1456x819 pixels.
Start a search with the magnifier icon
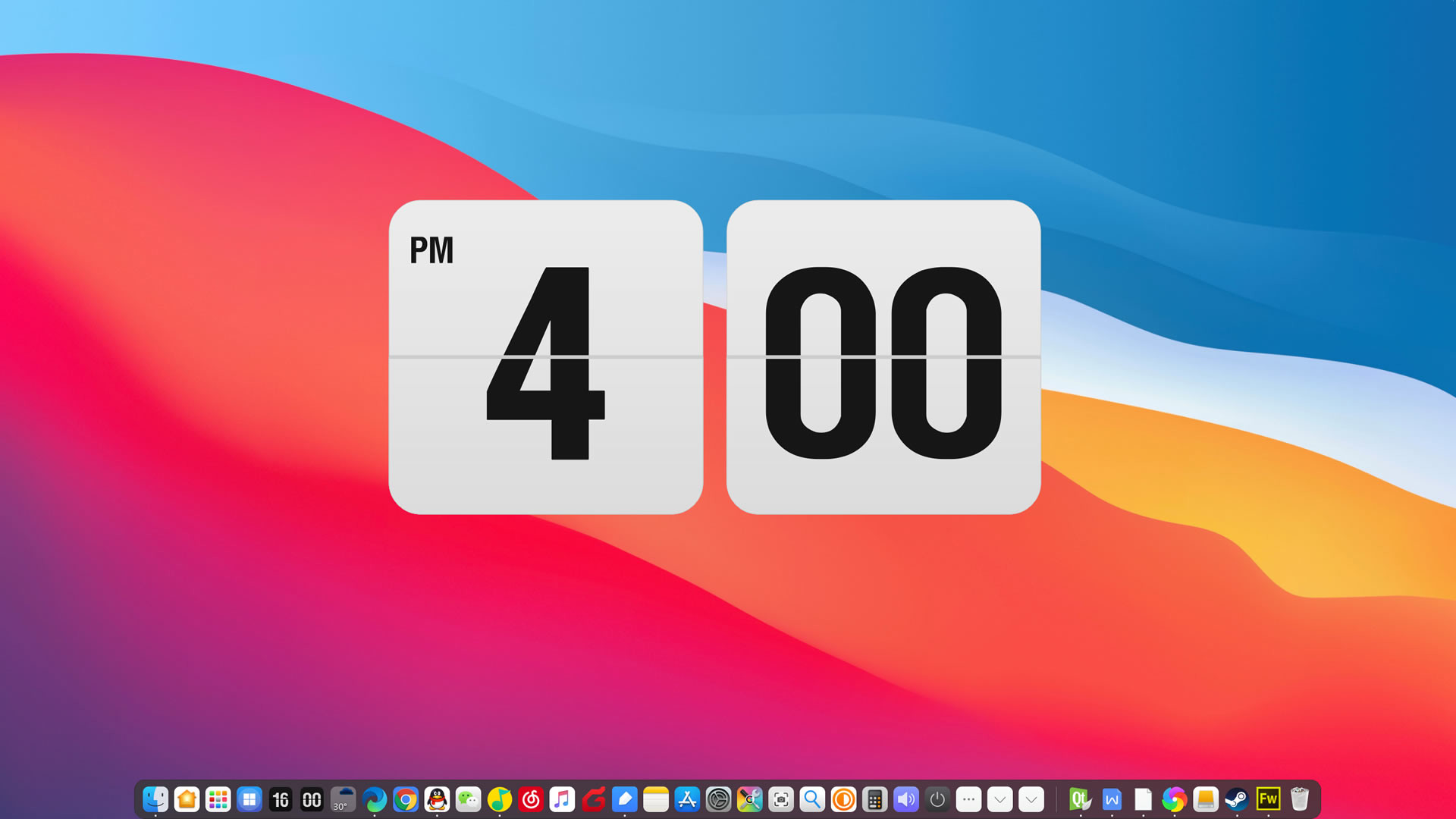pos(811,800)
